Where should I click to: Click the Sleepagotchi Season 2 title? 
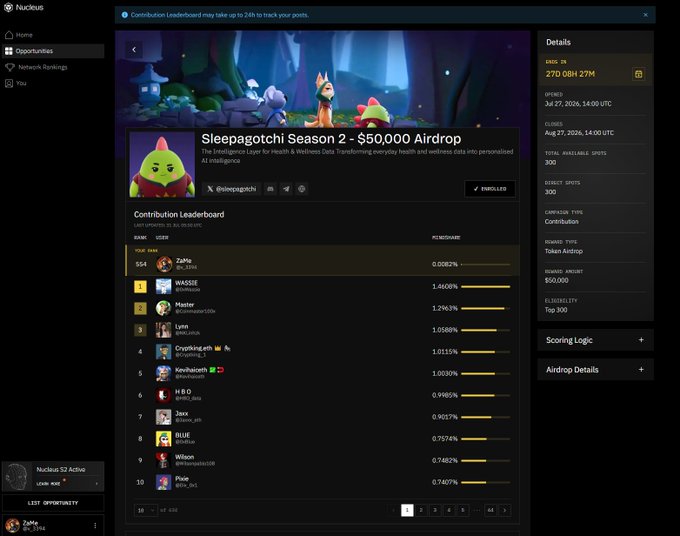(x=331, y=139)
